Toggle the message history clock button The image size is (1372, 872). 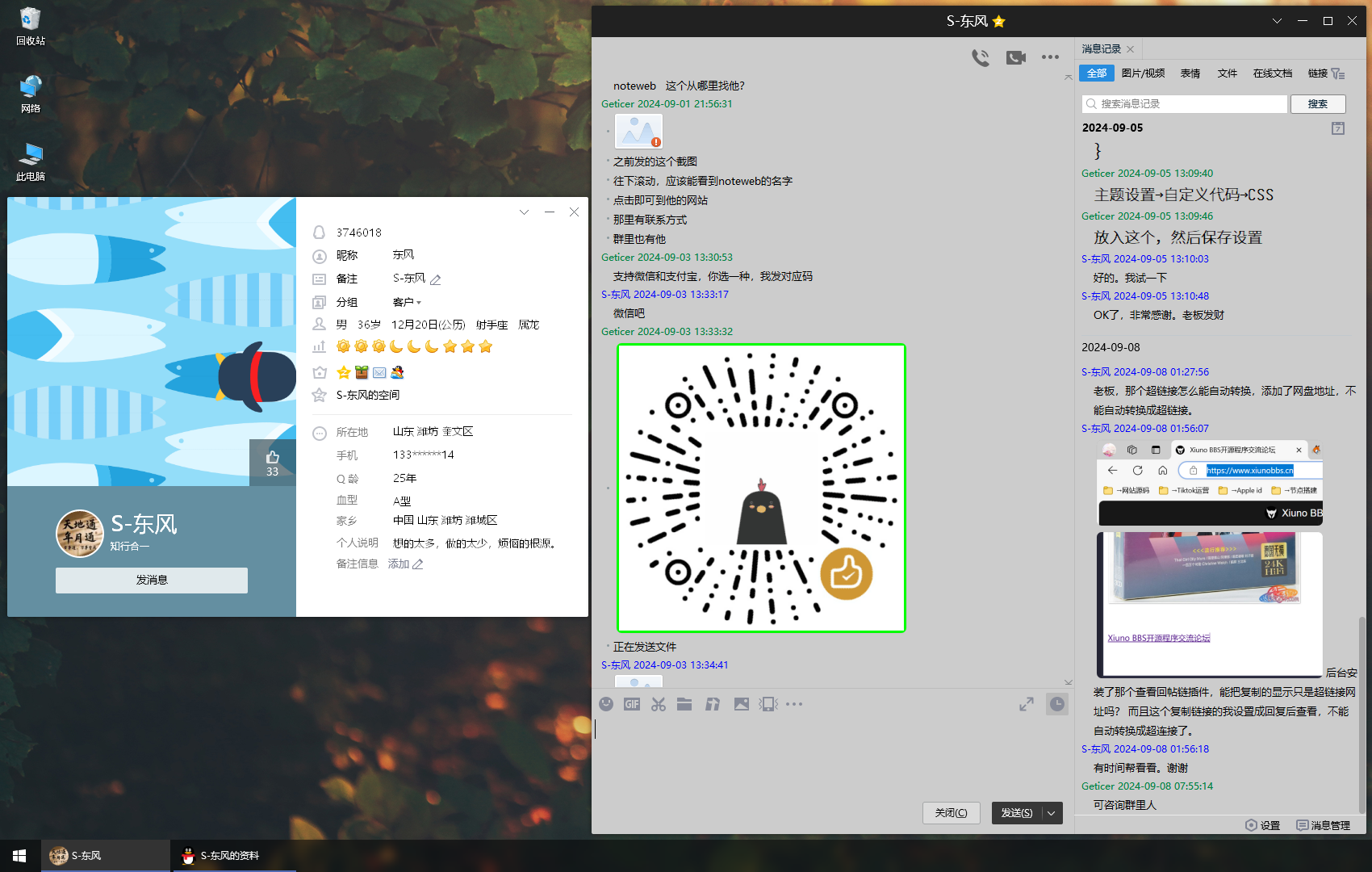coord(1056,704)
